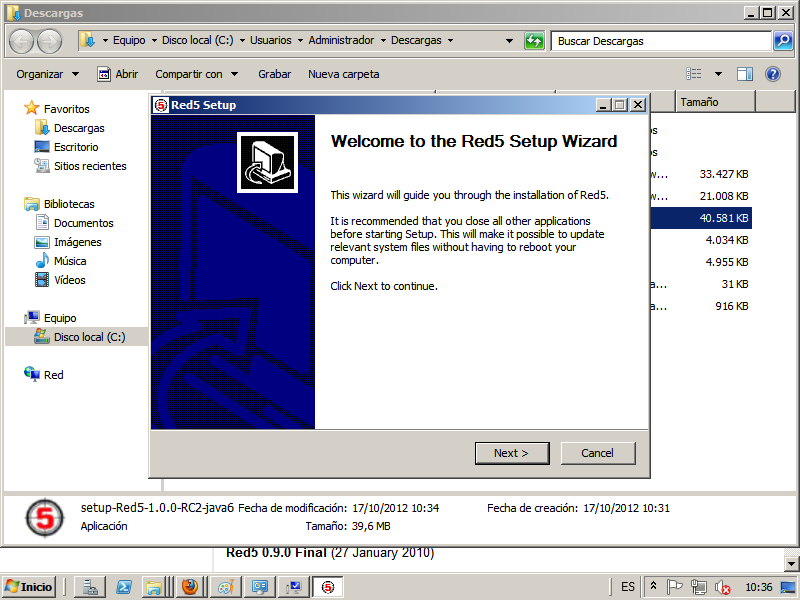Switch to the Red5 Setup taskbar button
Viewport: 800px width, 600px height.
point(328,587)
